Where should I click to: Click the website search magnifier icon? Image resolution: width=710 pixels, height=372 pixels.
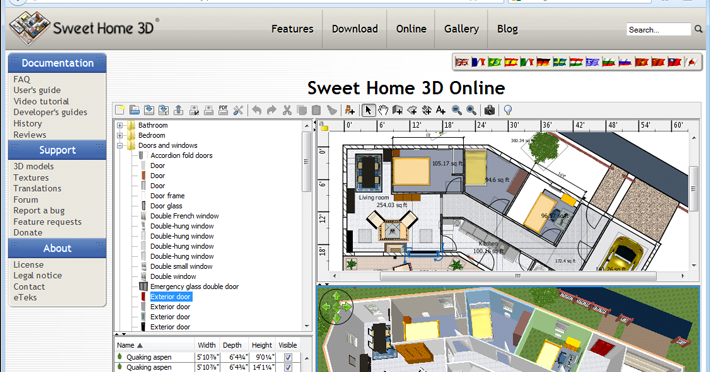point(699,29)
